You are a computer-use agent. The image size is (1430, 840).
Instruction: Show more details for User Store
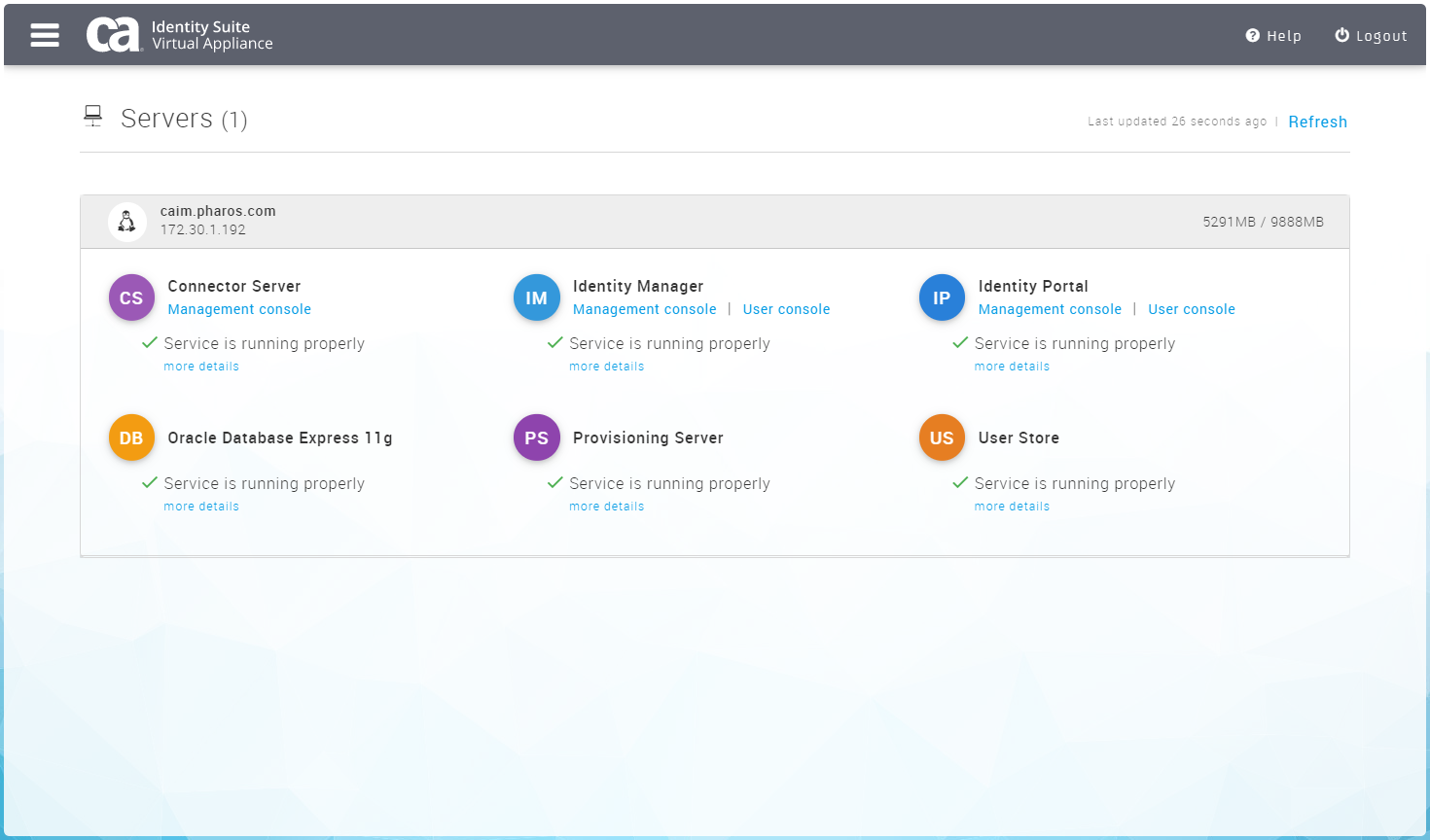pyautogui.click(x=1012, y=507)
